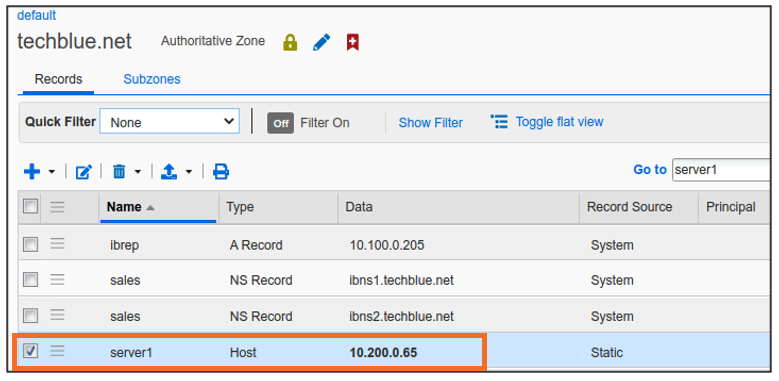
Task: Open the Quick Filter dropdown
Action: (x=169, y=122)
